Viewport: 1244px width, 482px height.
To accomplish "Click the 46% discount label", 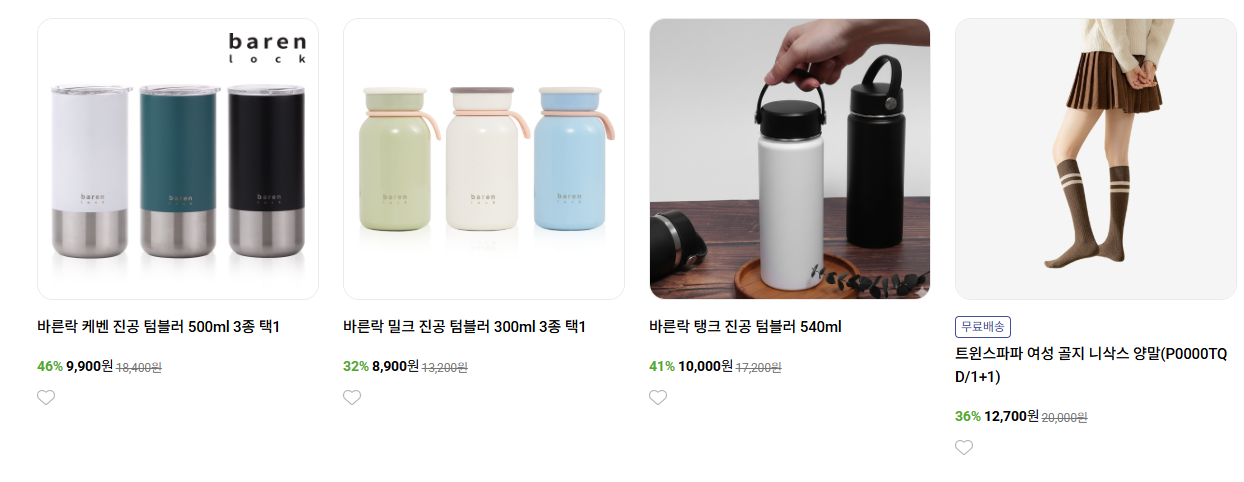I will (50, 366).
